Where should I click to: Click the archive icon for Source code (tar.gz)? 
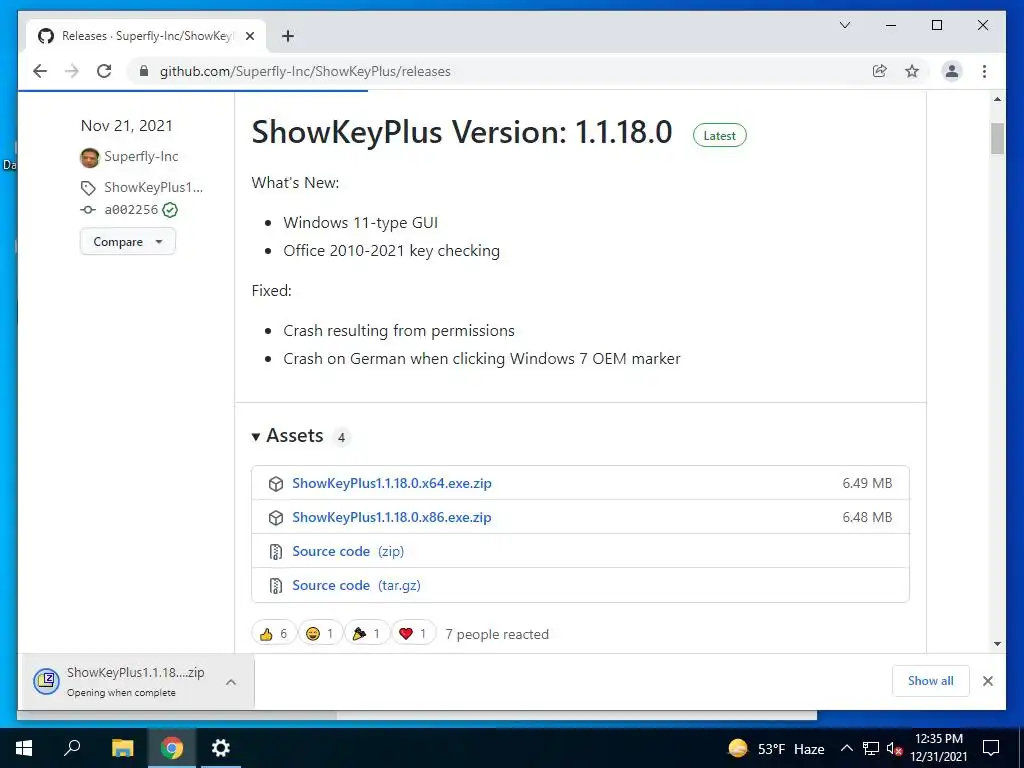click(276, 586)
